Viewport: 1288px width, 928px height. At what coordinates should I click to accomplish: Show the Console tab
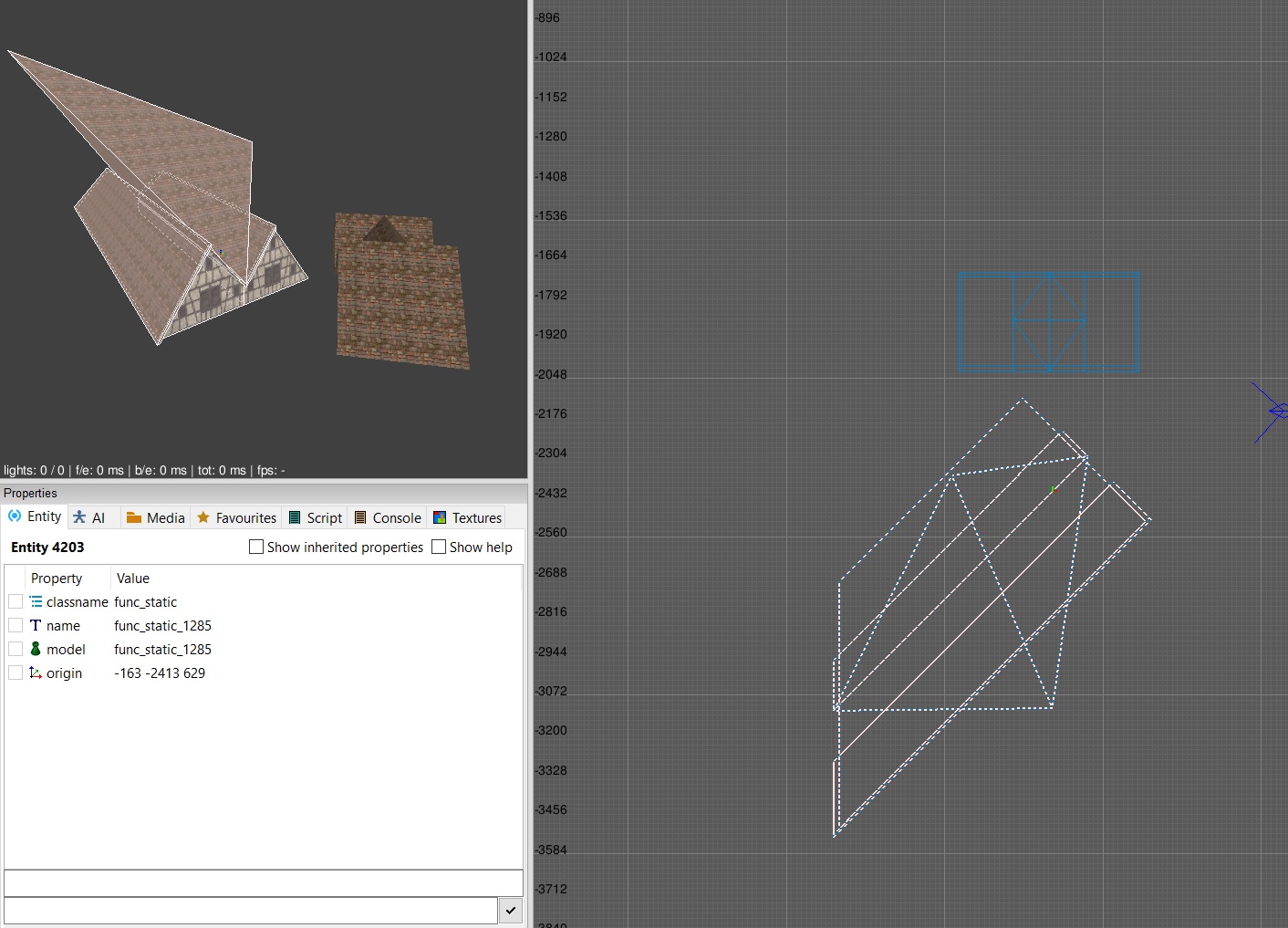pyautogui.click(x=387, y=517)
